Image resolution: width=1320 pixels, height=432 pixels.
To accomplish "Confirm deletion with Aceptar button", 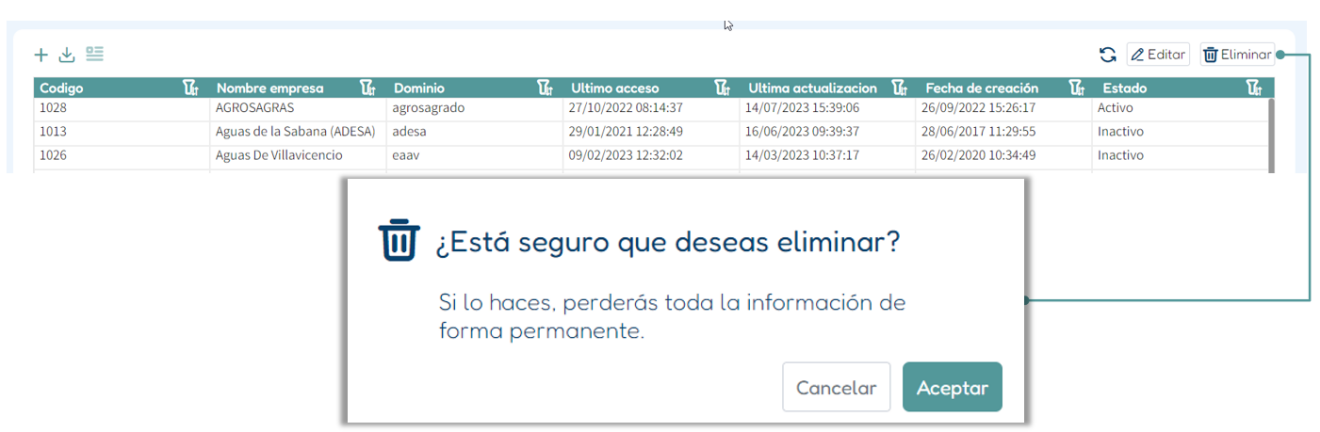I will coord(953,388).
